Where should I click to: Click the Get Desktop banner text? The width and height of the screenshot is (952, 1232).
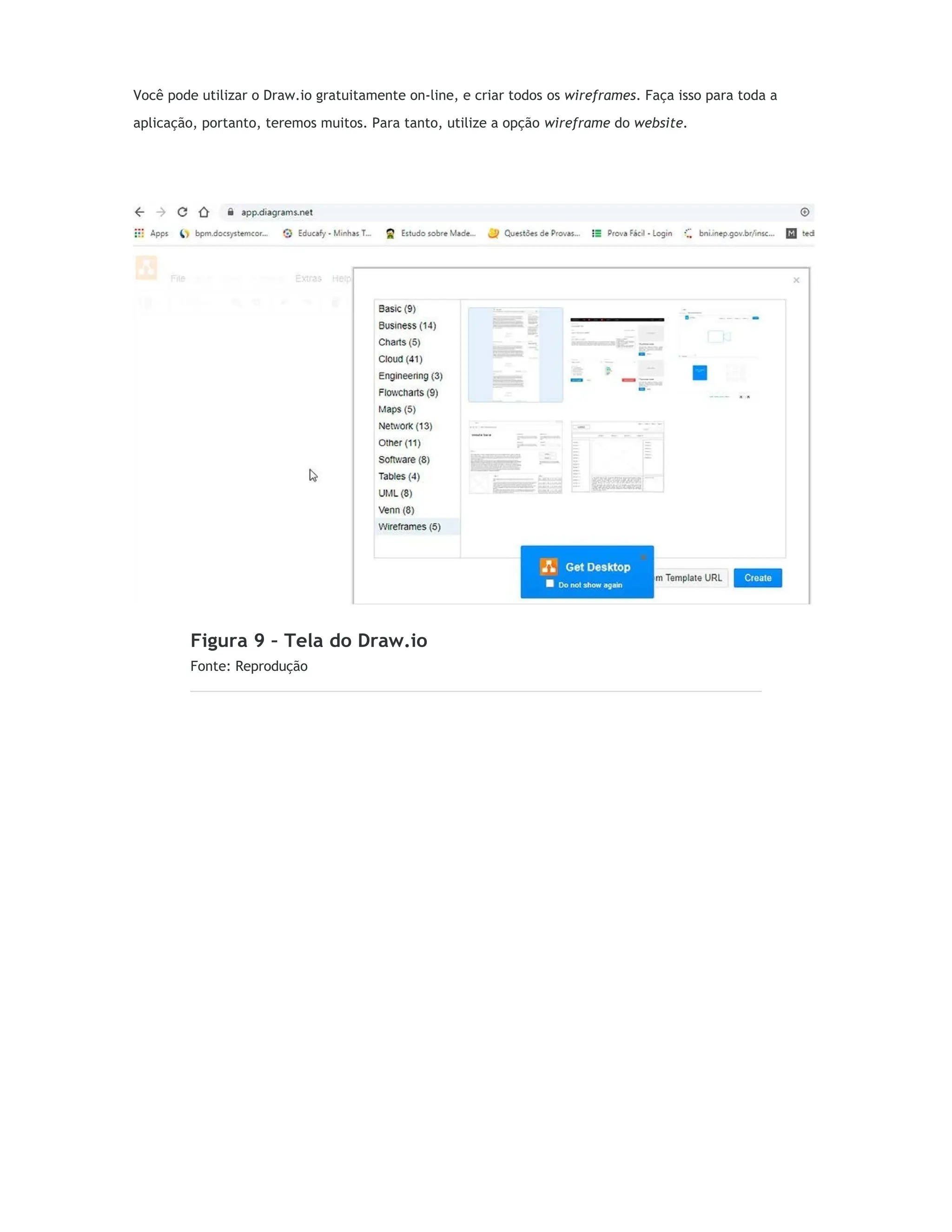(598, 567)
